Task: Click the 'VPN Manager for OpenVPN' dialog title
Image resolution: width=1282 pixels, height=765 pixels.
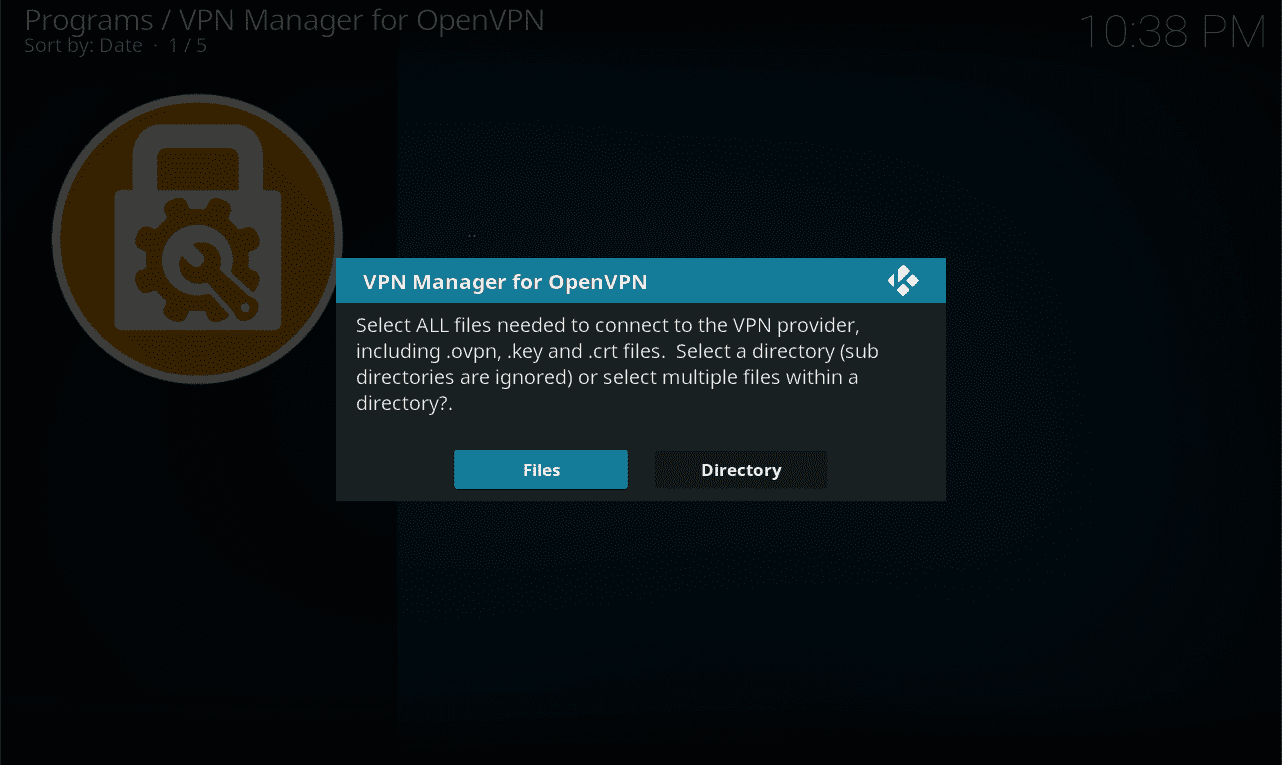Action: coord(505,282)
